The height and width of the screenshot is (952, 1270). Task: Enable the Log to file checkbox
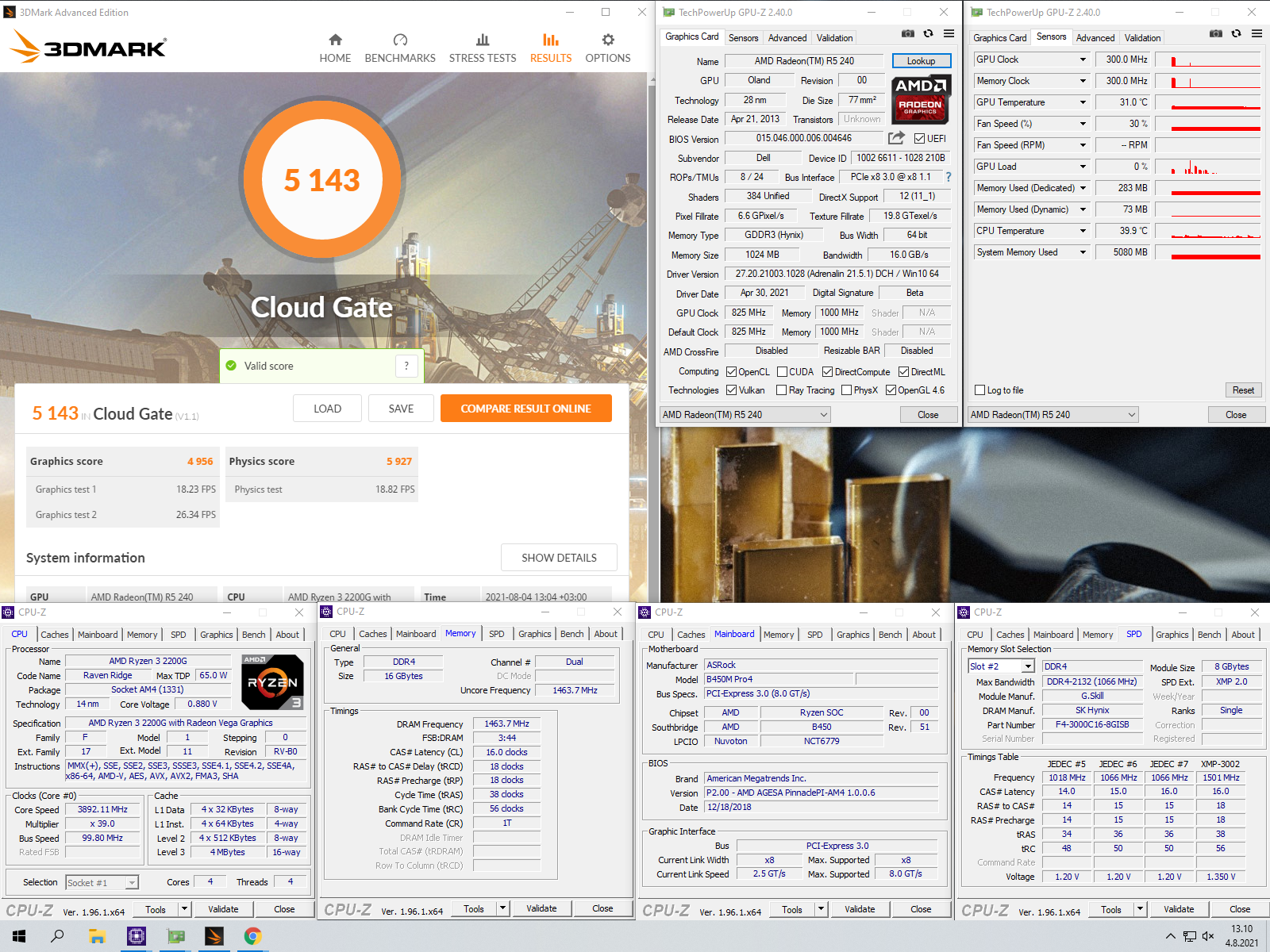(x=979, y=390)
